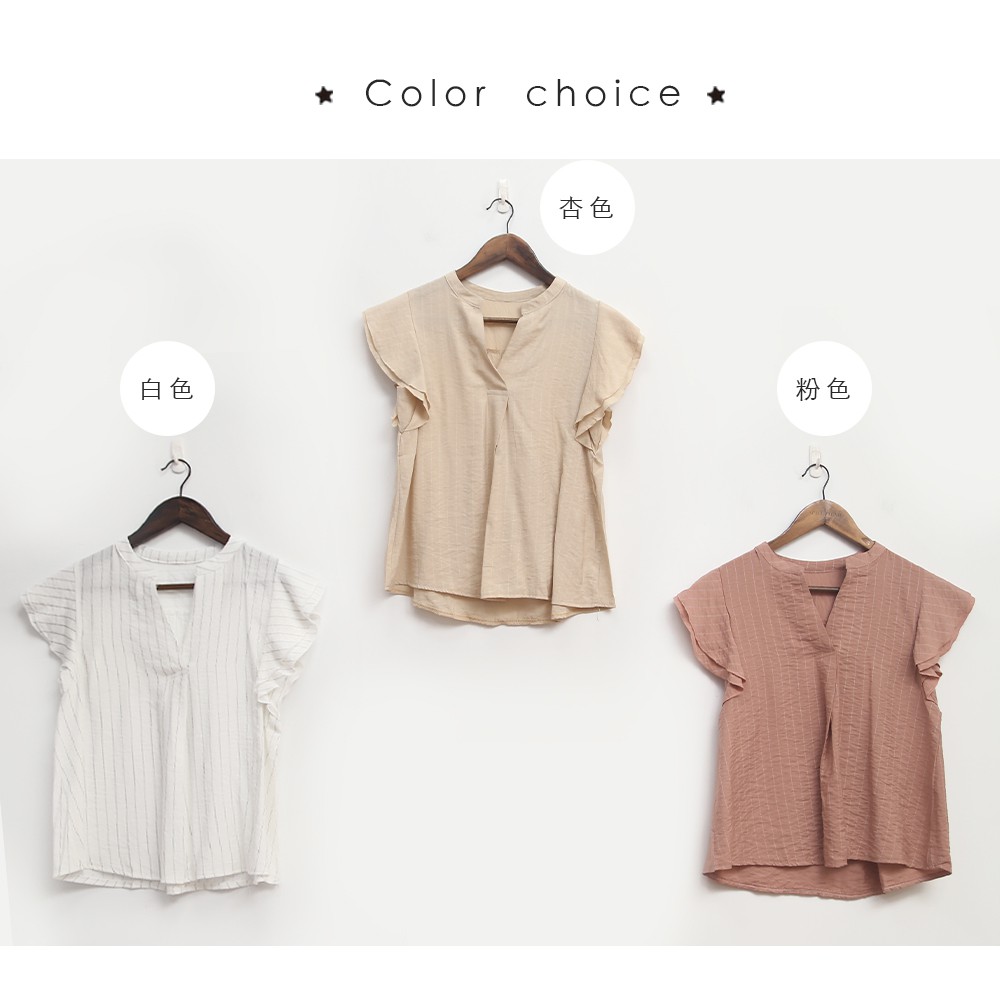Click the 粉色 pink color label circle
This screenshot has width=1000, height=1000.
823,388
